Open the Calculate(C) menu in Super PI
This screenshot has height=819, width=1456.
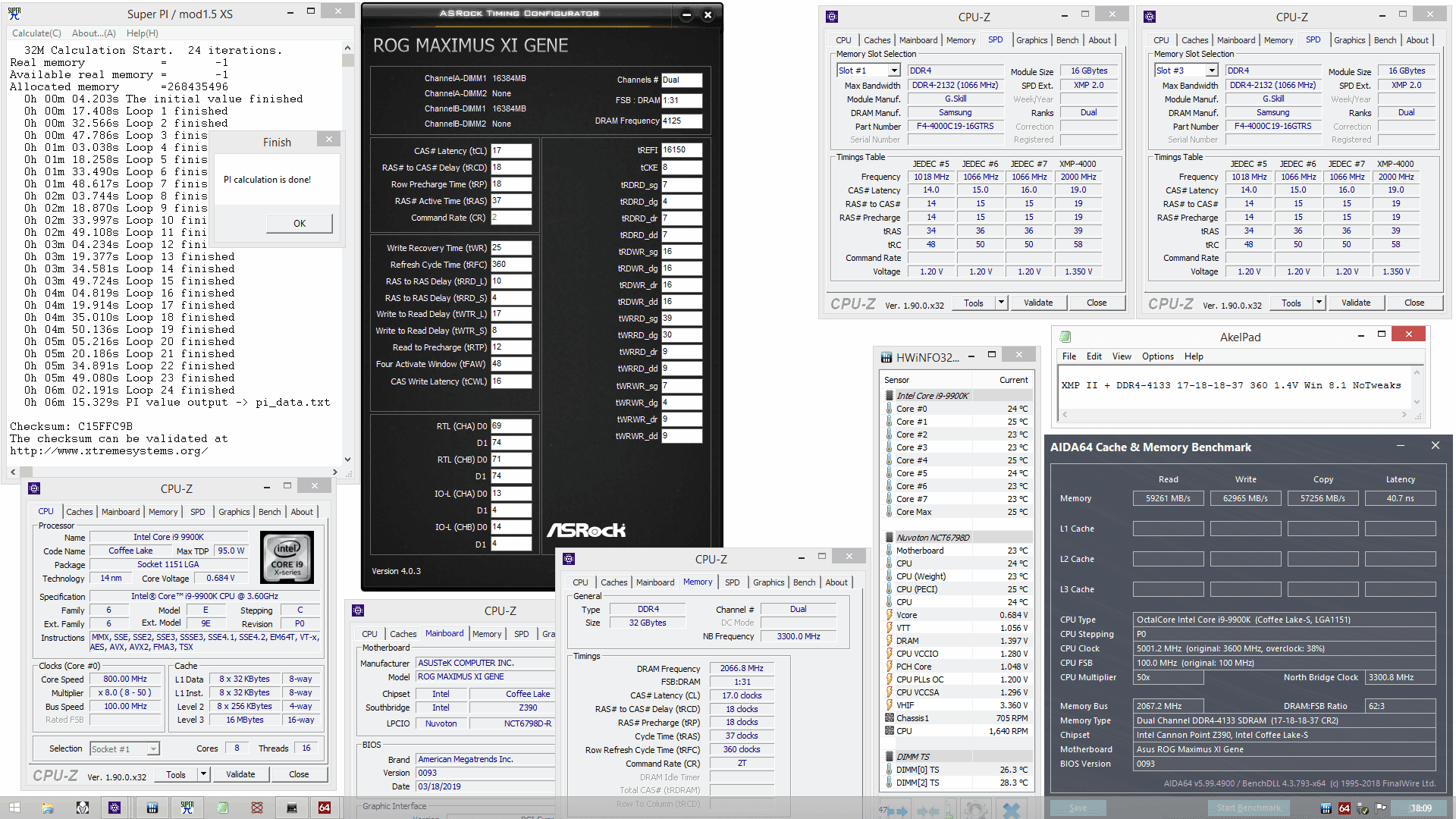click(36, 33)
